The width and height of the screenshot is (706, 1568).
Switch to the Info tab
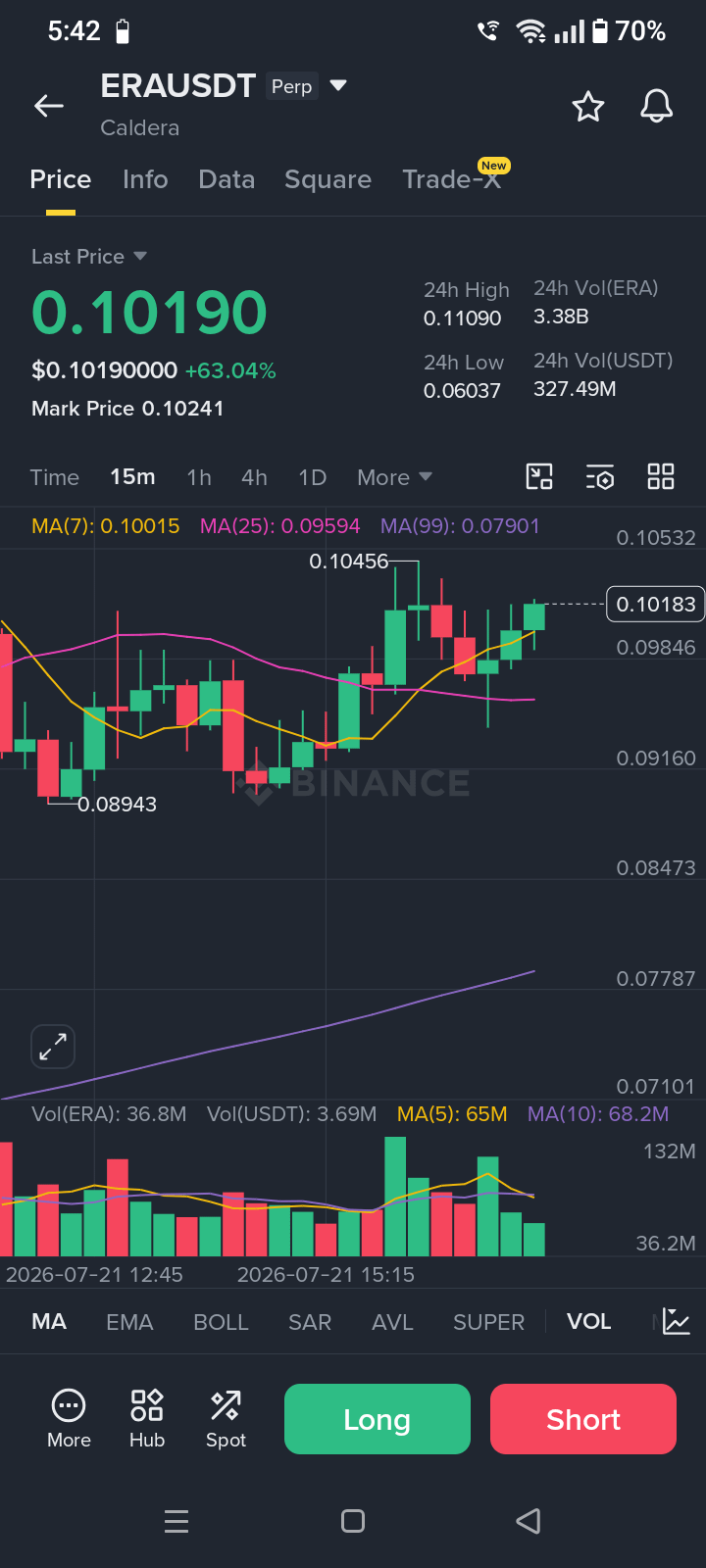(x=145, y=179)
